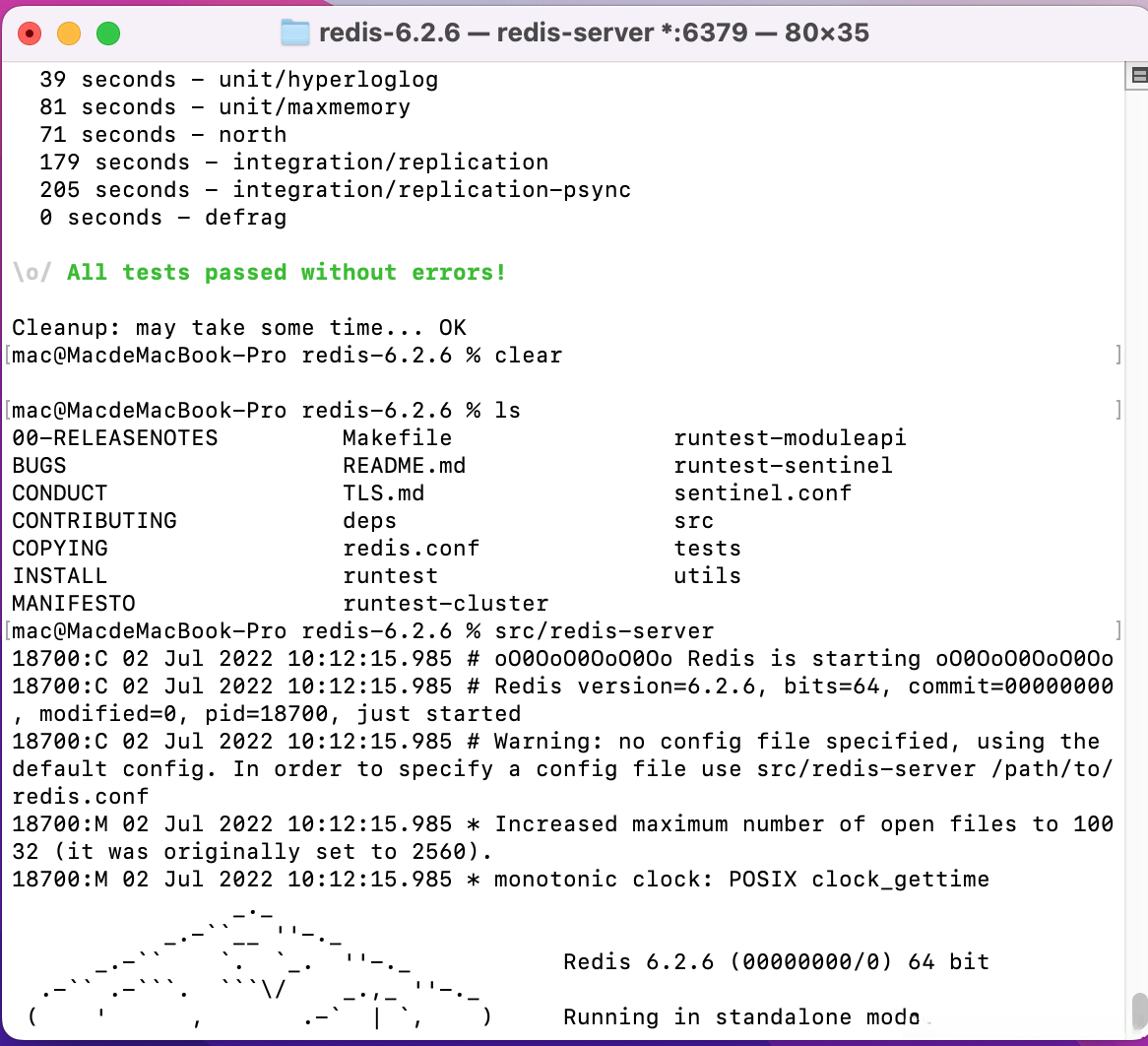
Task: Click the window title 'redis-6.2.6 — redis-server'
Action: (486, 33)
